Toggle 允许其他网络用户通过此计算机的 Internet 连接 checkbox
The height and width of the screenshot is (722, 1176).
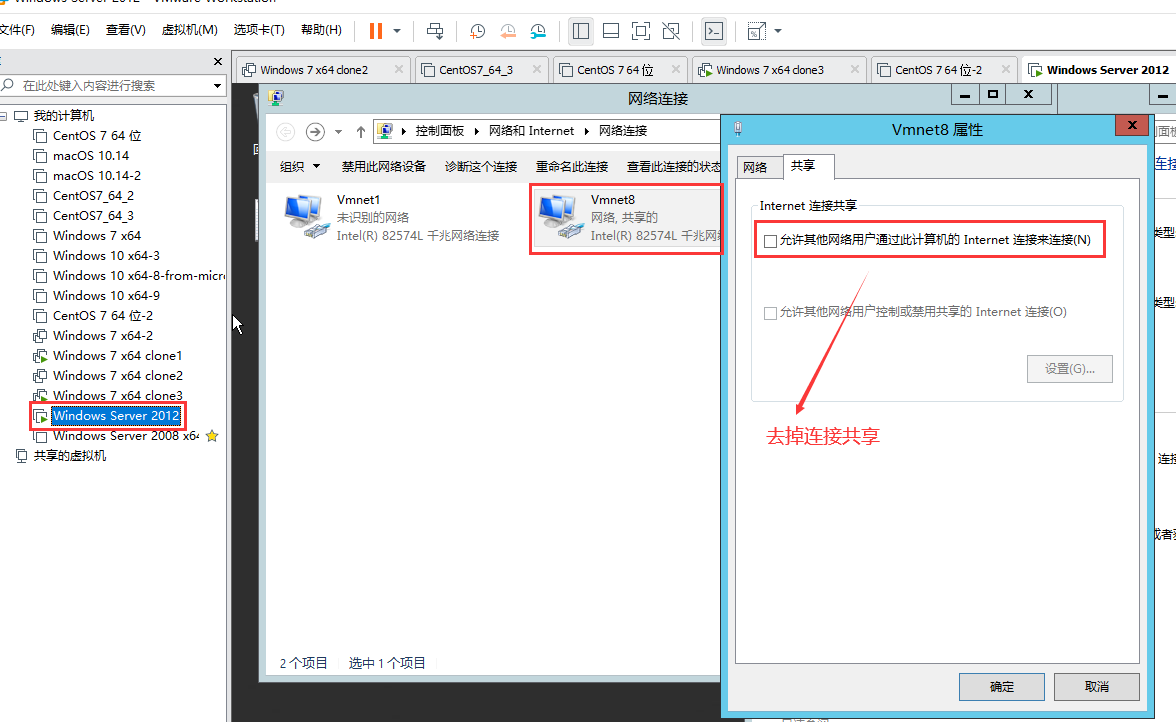tap(770, 241)
